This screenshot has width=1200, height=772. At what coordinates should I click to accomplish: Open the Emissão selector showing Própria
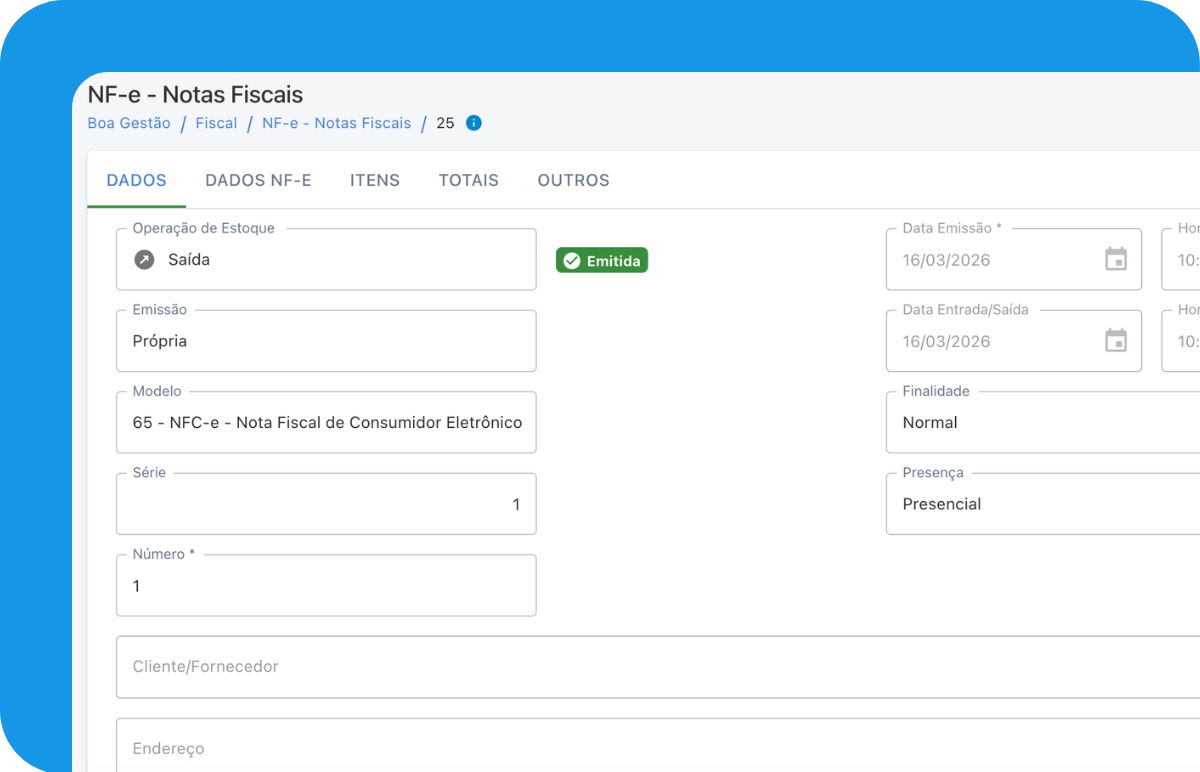point(326,341)
